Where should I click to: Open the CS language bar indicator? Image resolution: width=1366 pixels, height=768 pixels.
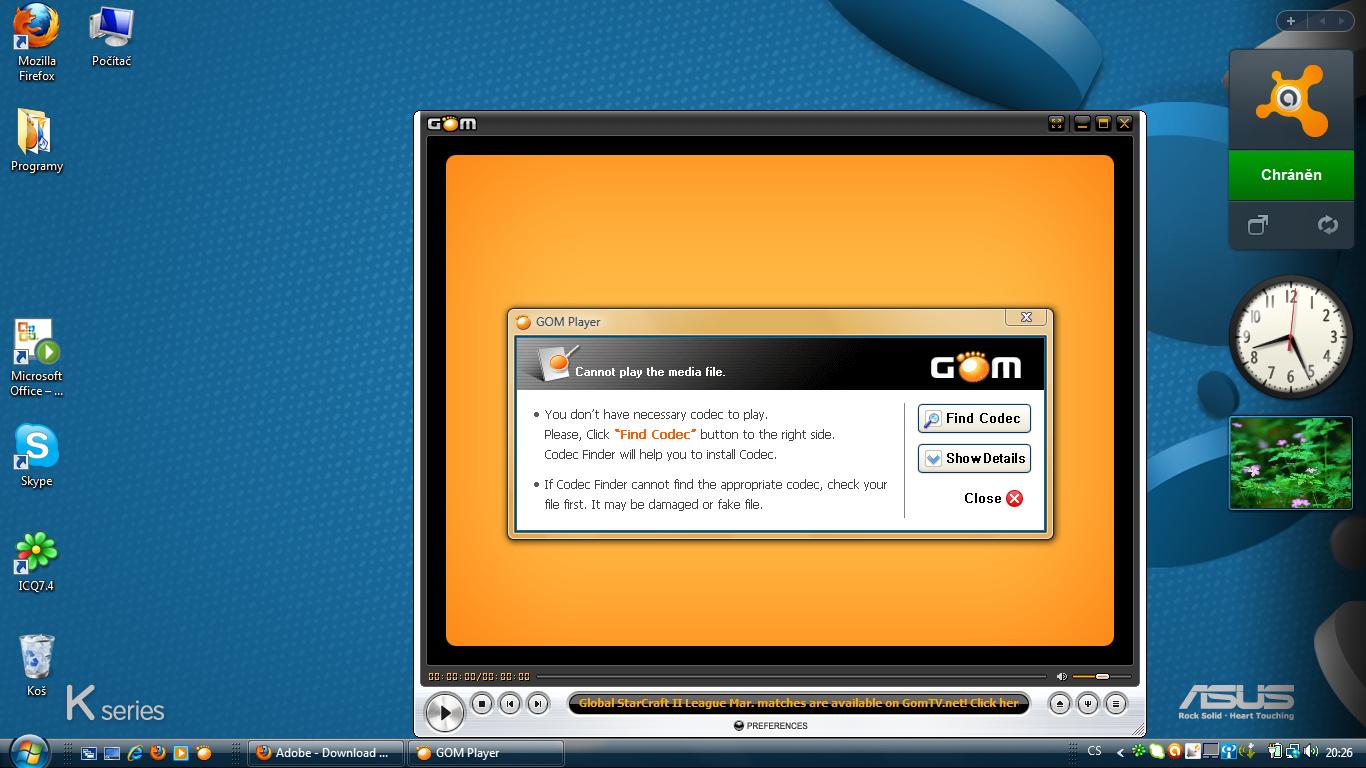[x=1094, y=751]
